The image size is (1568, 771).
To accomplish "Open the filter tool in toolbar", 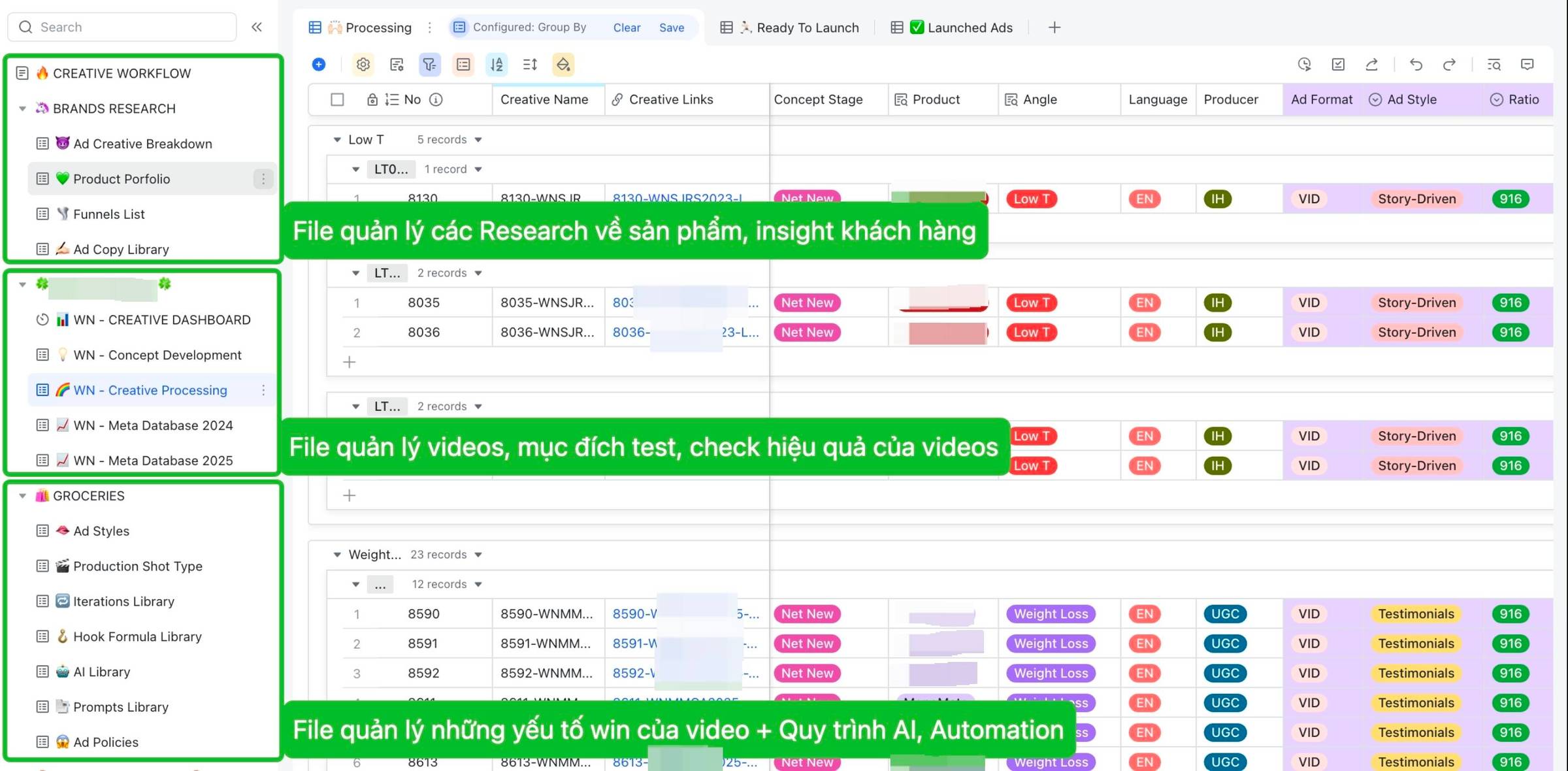I will 429,64.
